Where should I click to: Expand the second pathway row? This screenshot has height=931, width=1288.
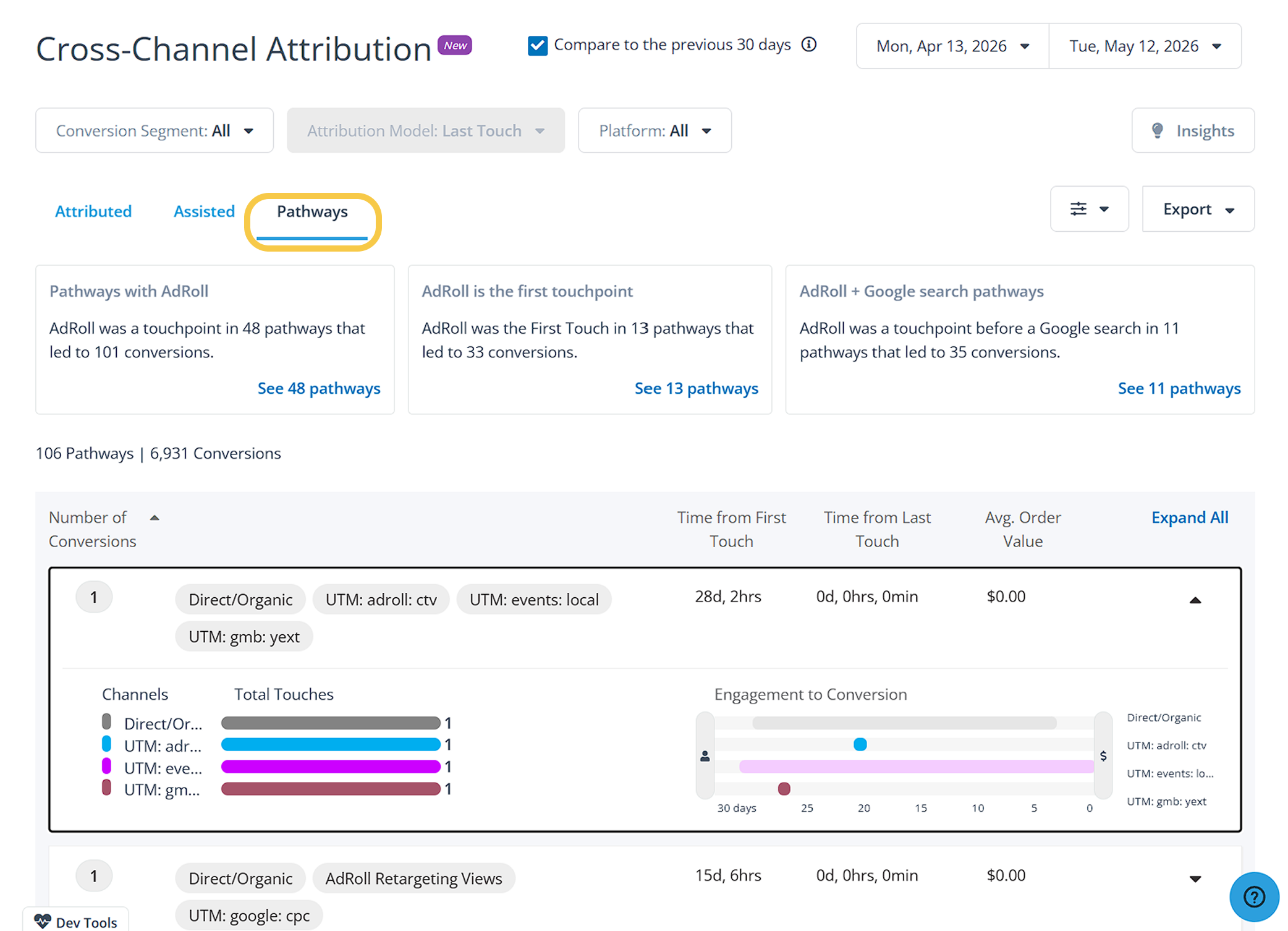click(x=1195, y=878)
